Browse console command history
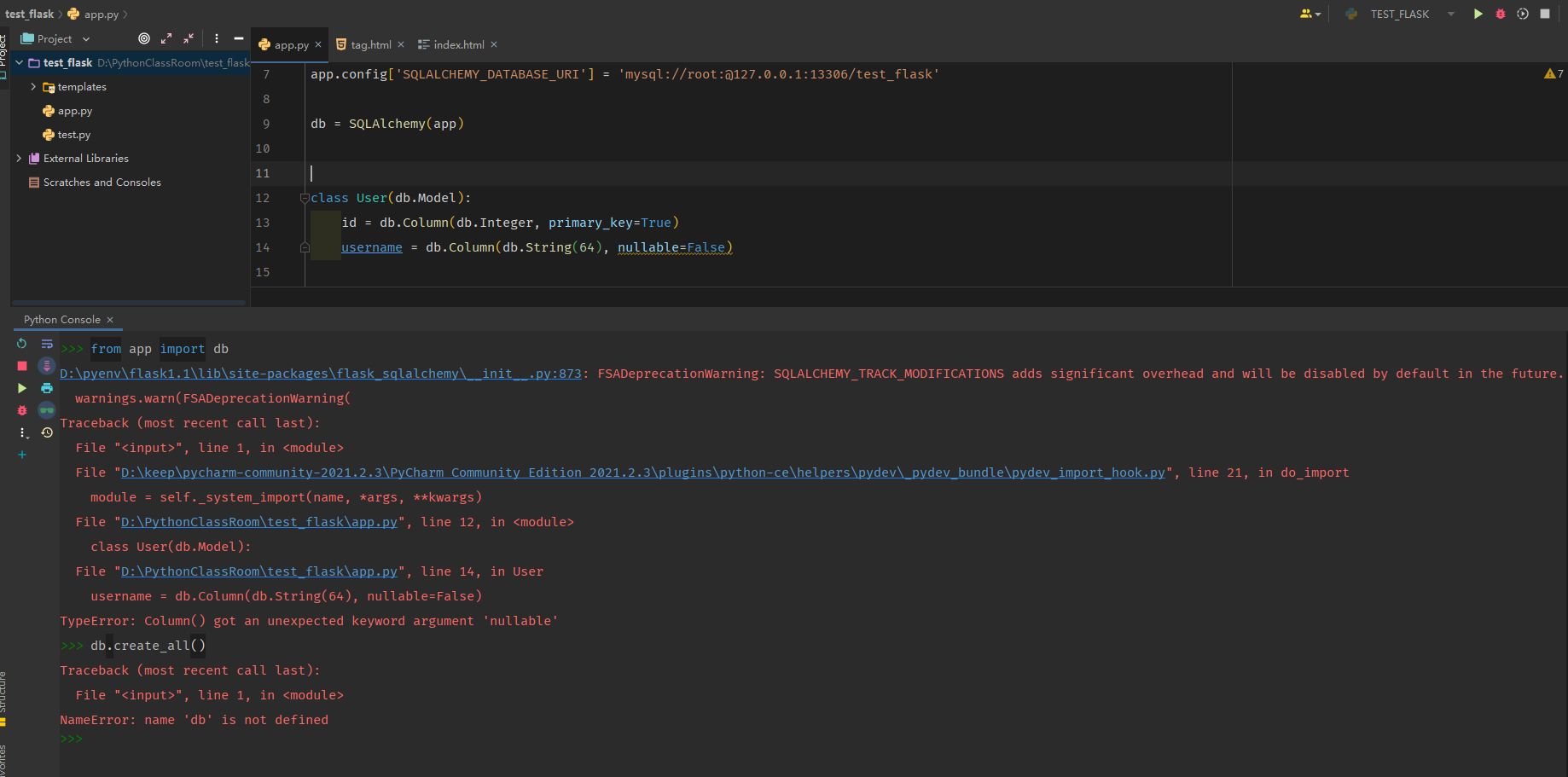This screenshot has height=777, width=1568. (47, 432)
